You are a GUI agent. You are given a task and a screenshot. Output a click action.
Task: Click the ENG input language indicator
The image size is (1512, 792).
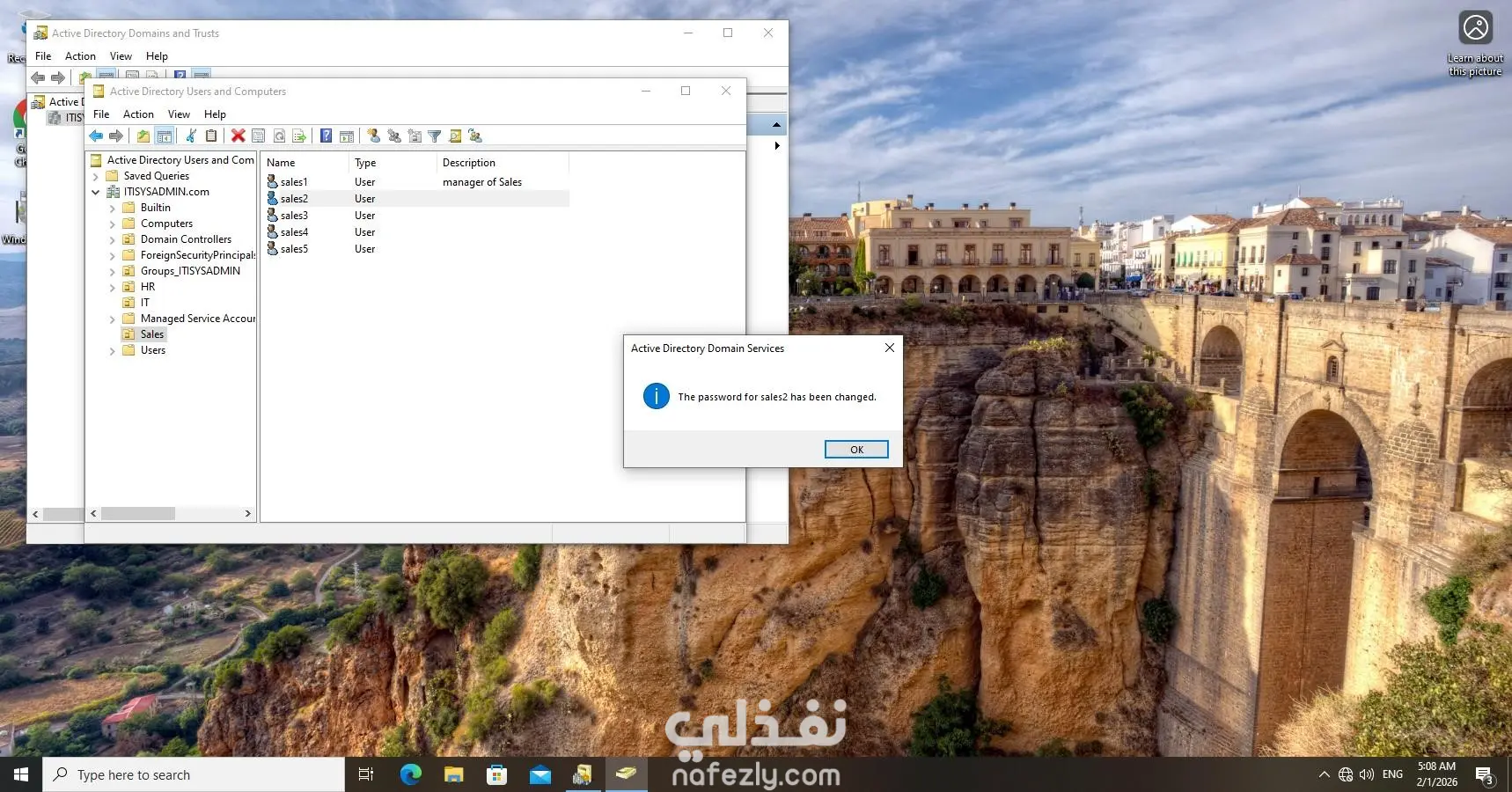click(1392, 774)
